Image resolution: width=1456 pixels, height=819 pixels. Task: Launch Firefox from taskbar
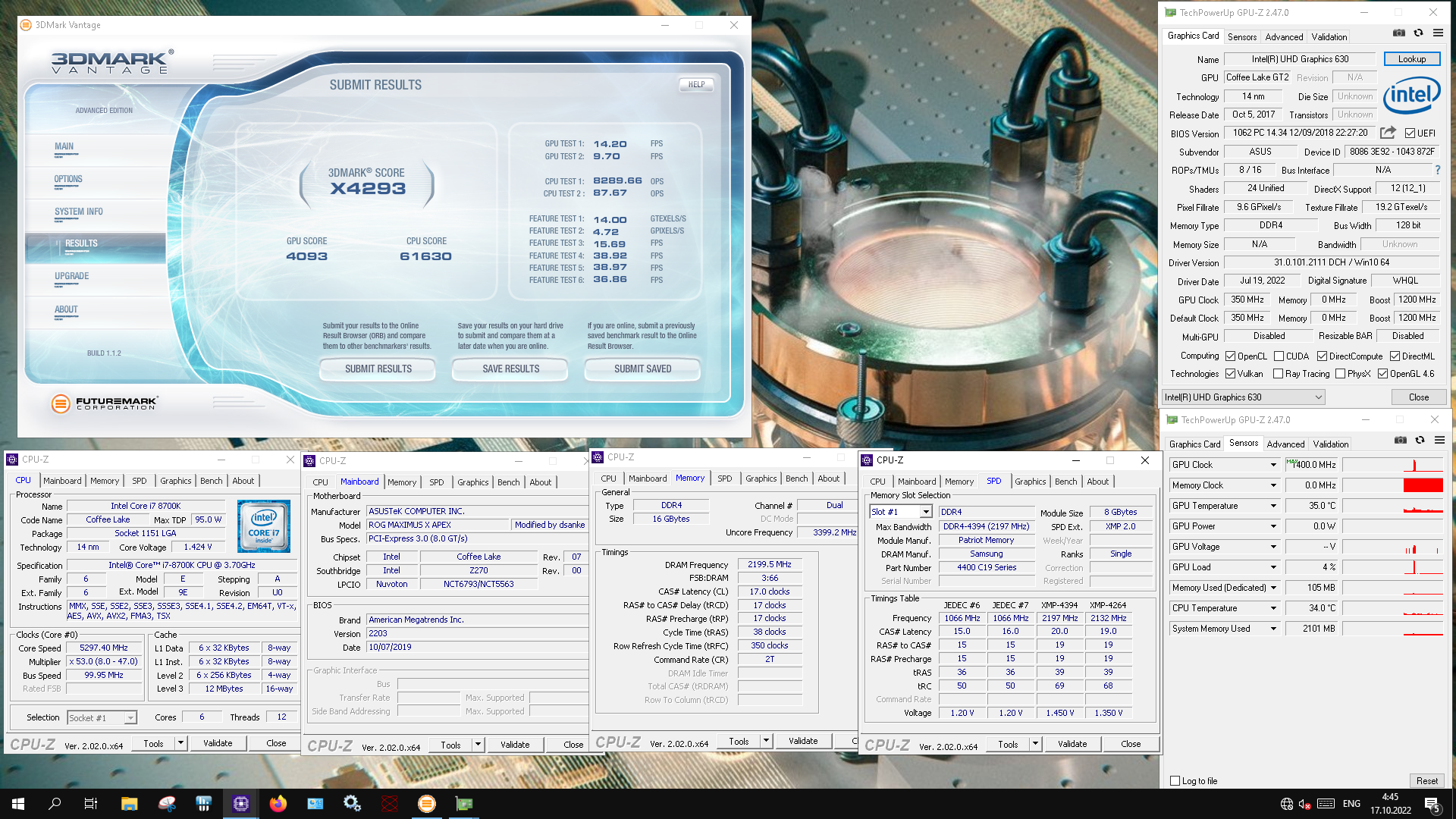pos(278,804)
